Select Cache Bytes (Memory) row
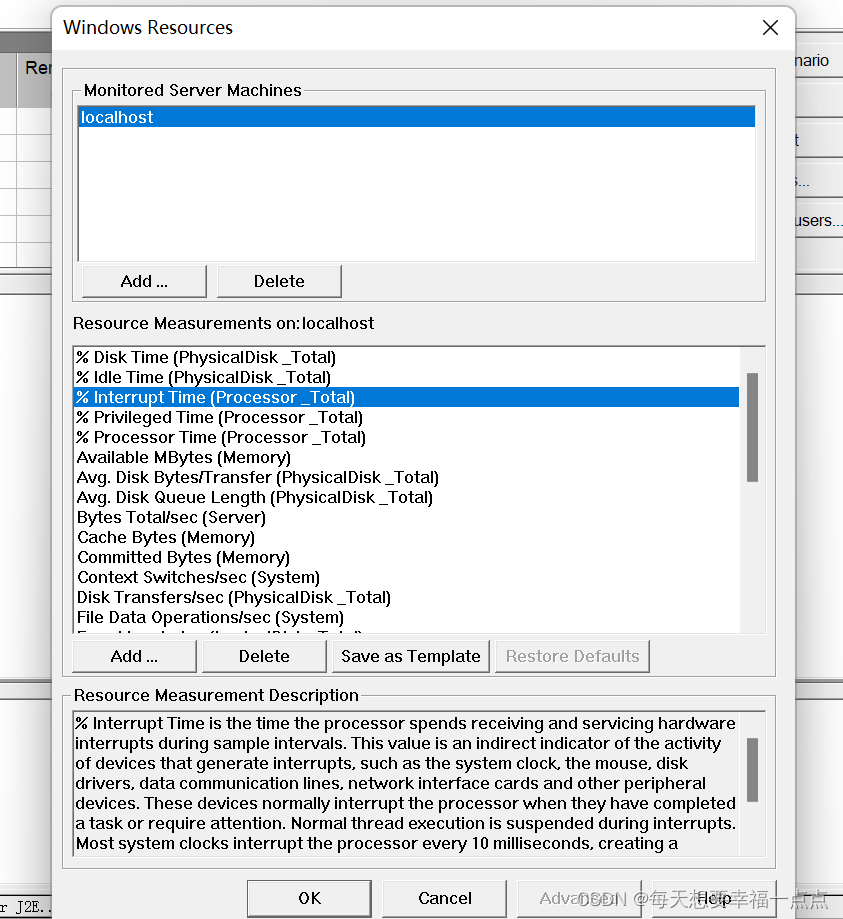 coord(407,537)
